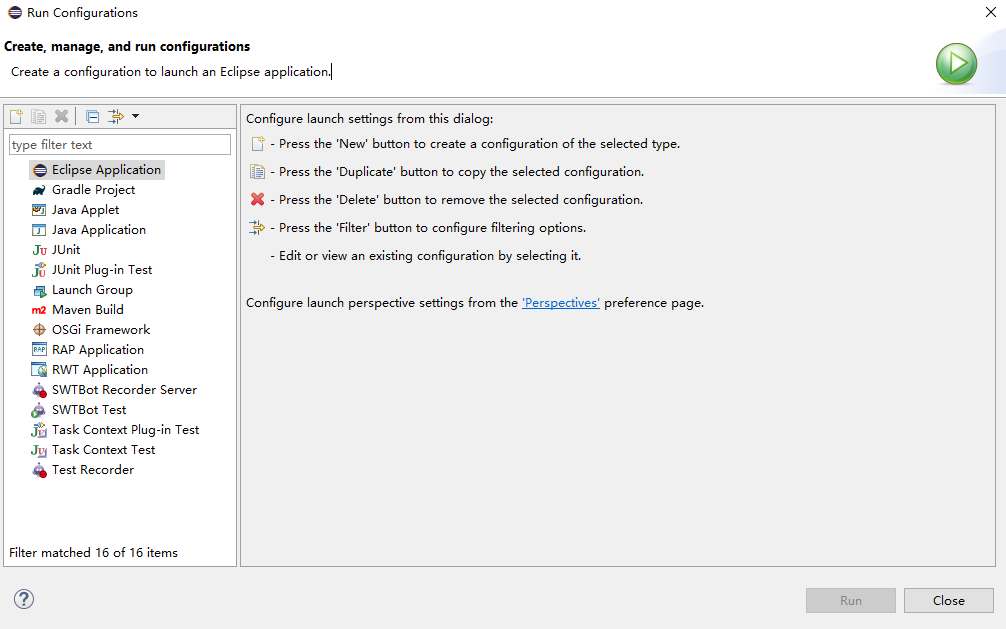The height and width of the screenshot is (629, 1006).
Task: Click the RAP Application icon
Action: pos(39,350)
